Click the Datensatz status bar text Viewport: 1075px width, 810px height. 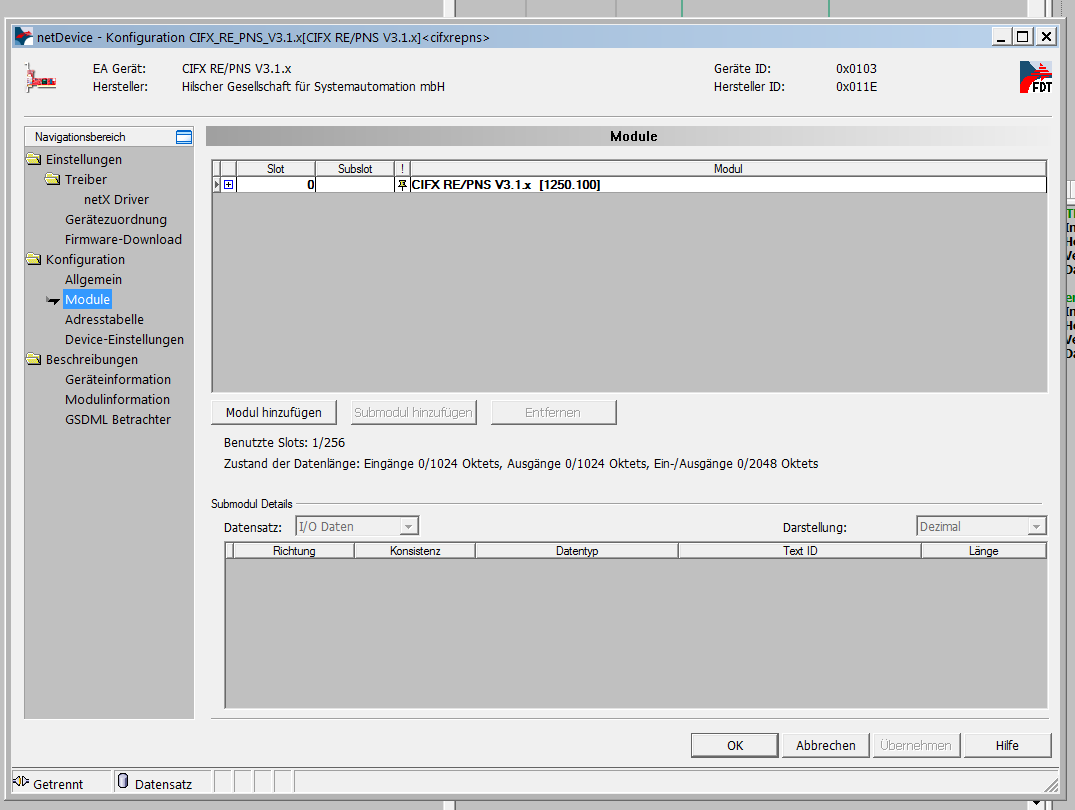(163, 784)
